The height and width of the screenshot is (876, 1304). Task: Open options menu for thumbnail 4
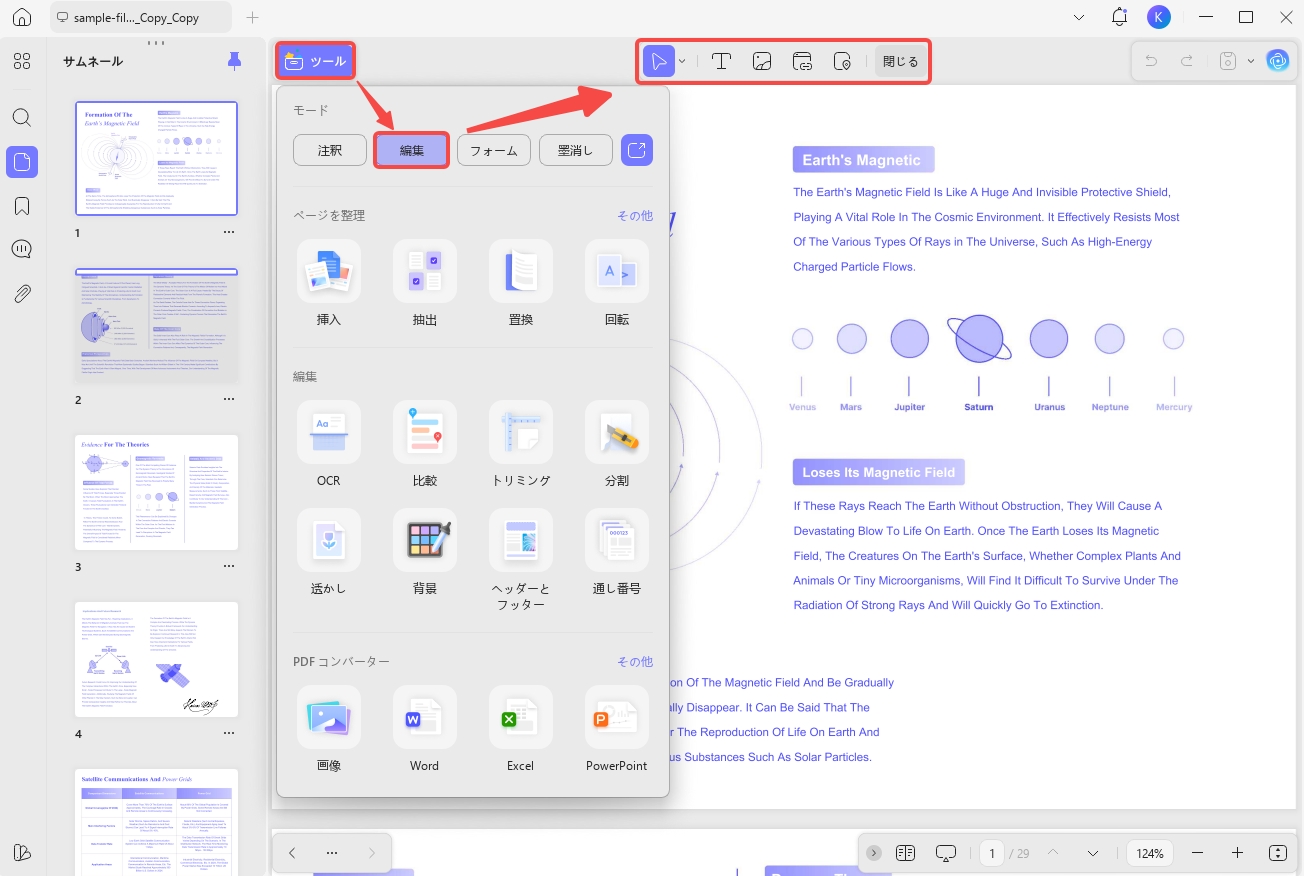pos(229,734)
